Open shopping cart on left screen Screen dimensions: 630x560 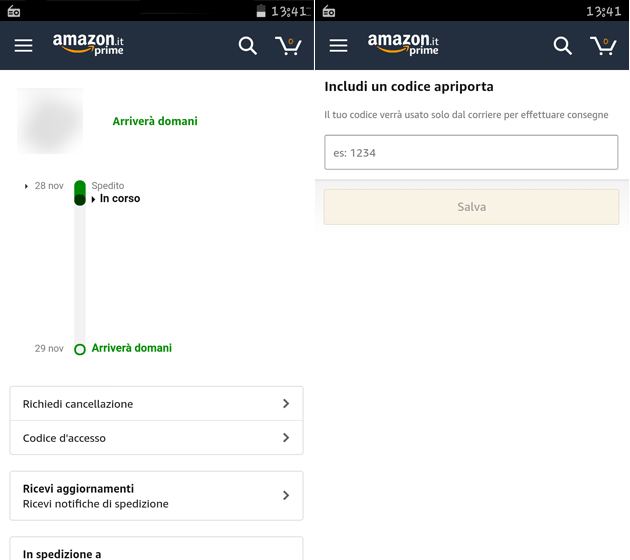click(x=288, y=46)
